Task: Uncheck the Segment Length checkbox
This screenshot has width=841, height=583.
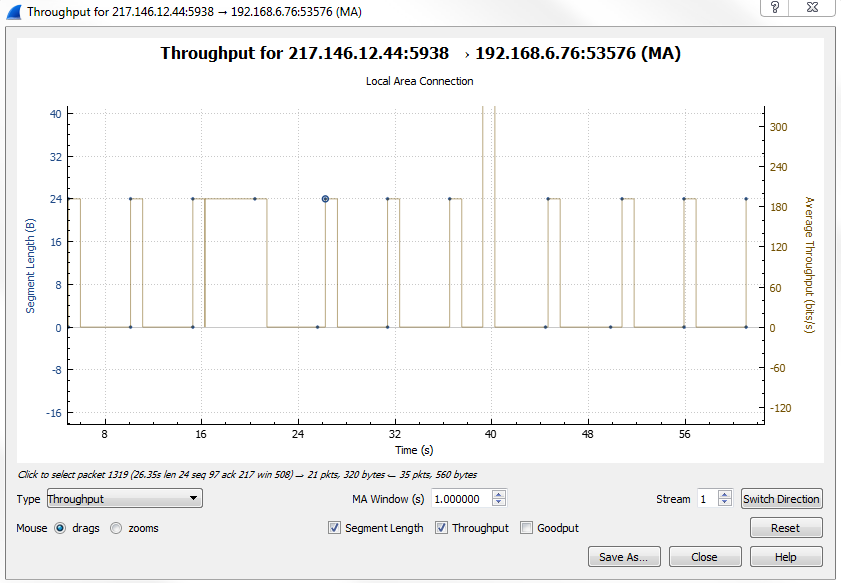Action: click(334, 528)
